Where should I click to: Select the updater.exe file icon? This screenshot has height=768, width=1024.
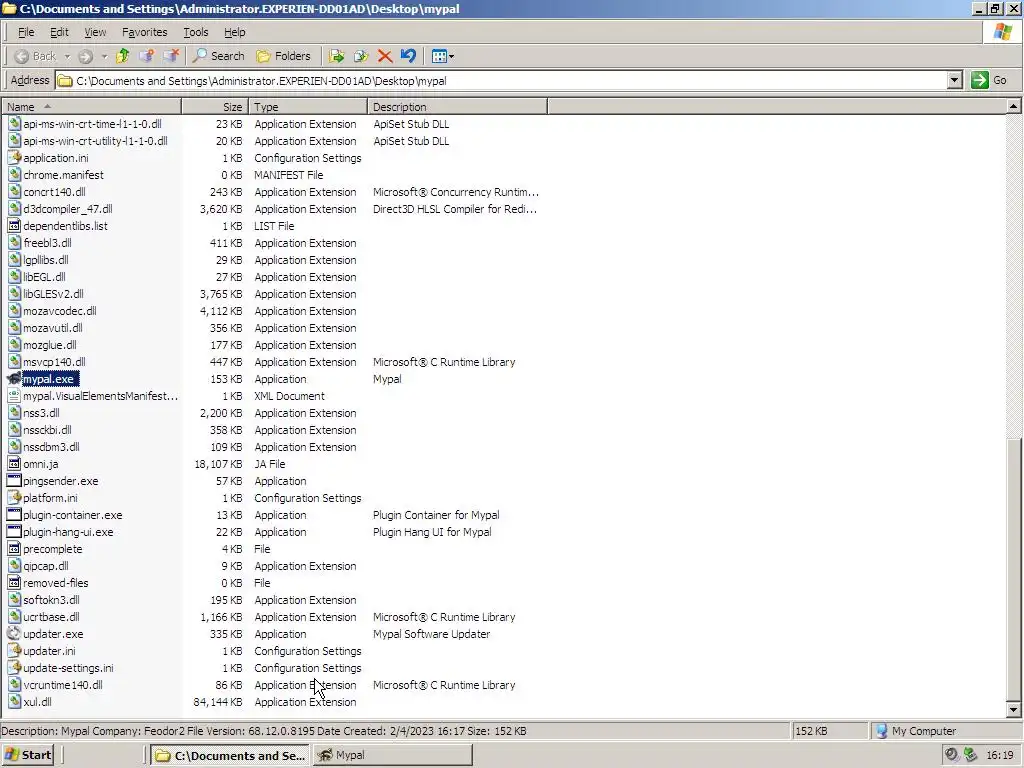[x=14, y=633]
